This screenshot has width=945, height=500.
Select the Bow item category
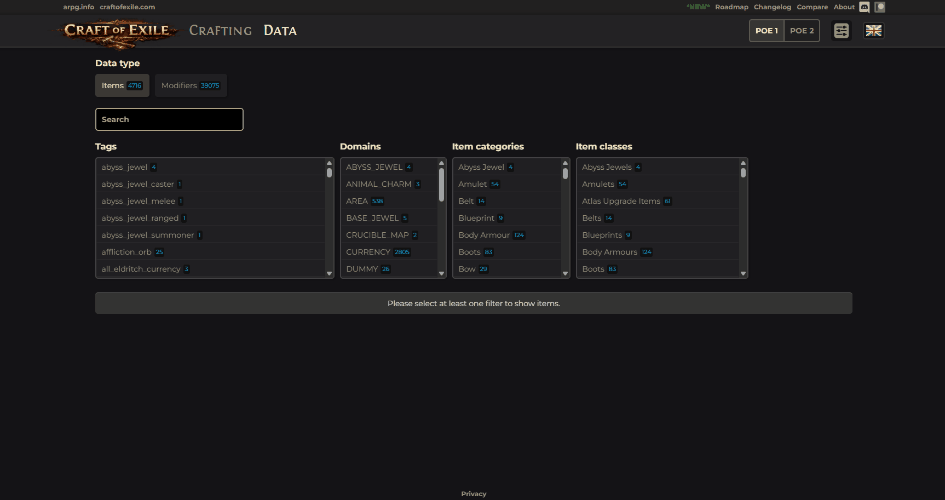click(507, 269)
